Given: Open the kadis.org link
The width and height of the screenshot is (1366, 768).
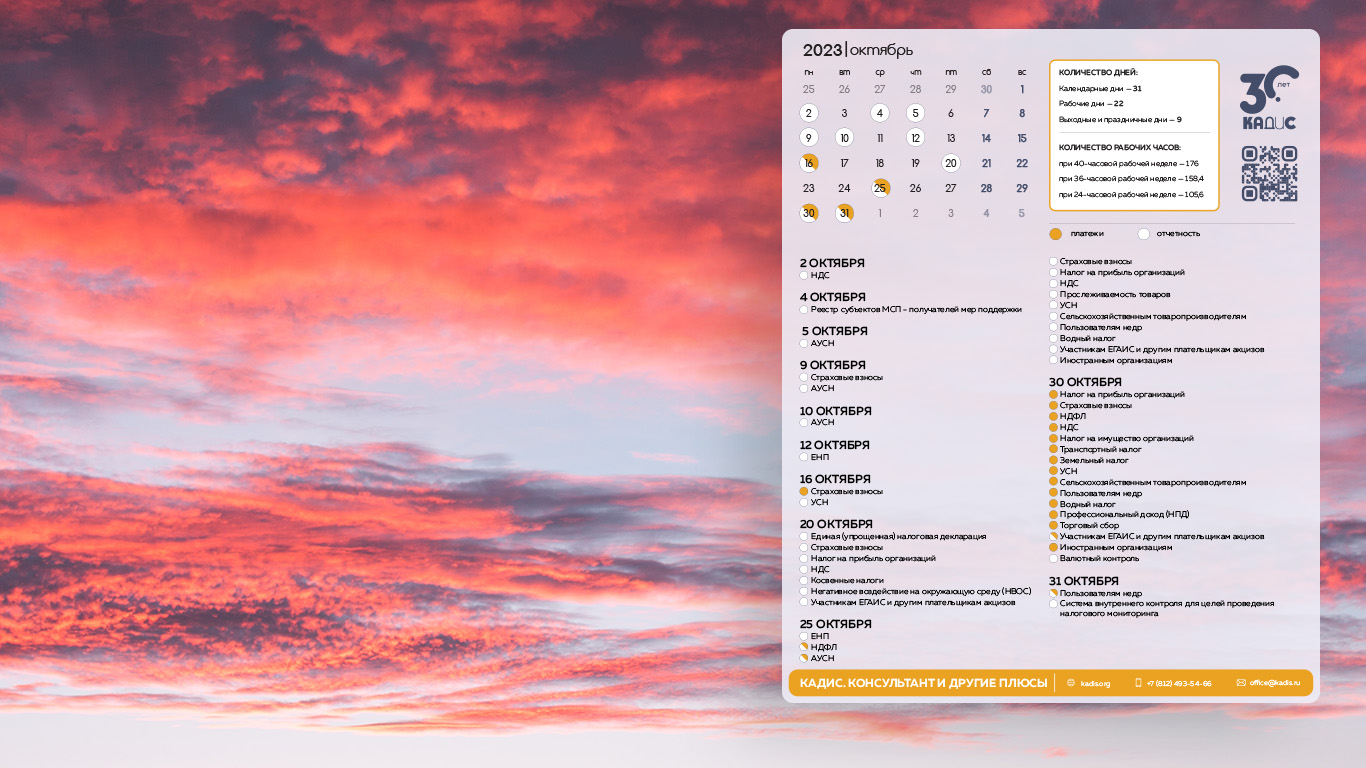Looking at the screenshot, I should [1096, 683].
